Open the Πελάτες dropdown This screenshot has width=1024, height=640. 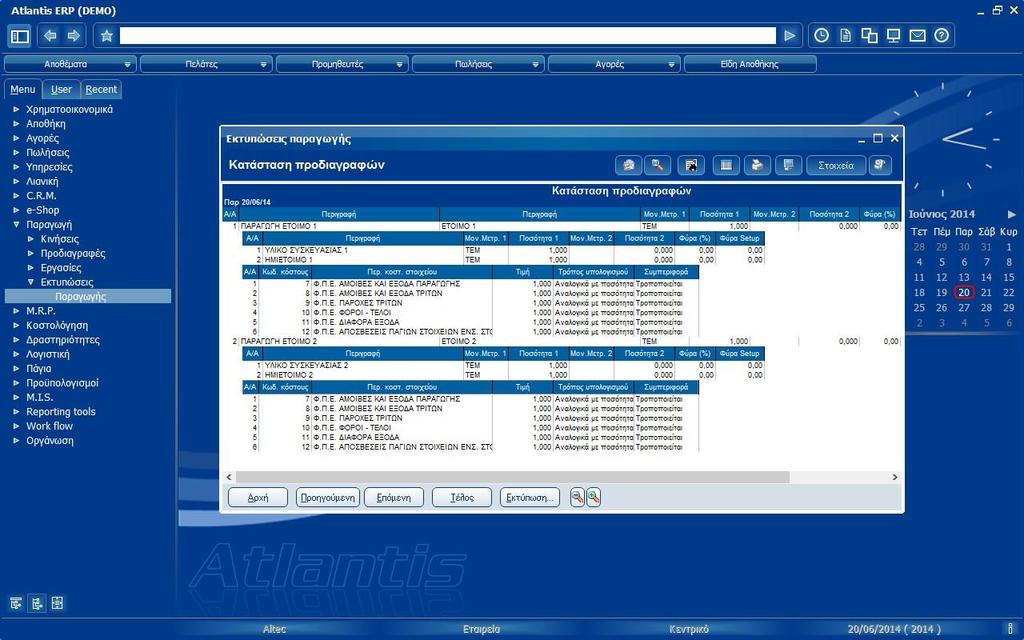264,65
